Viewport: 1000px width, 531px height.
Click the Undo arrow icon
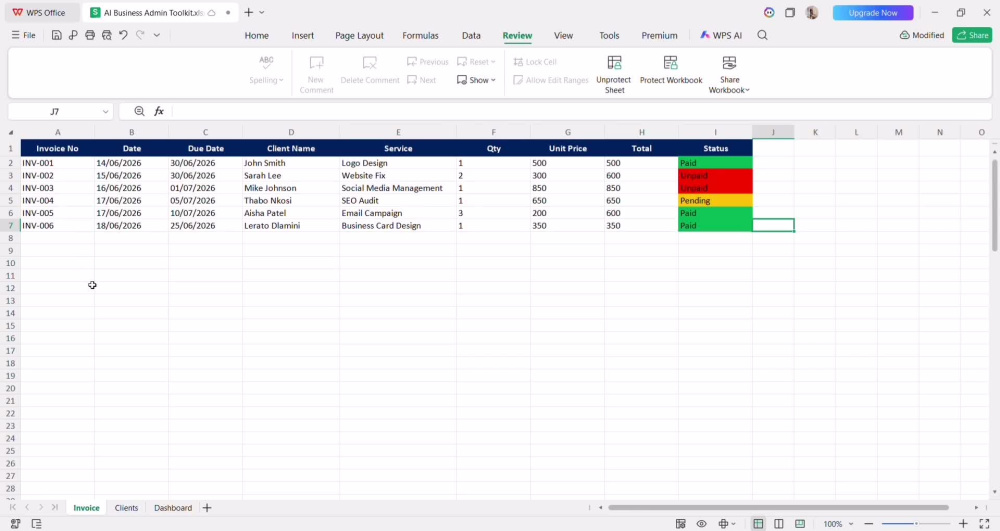tap(123, 35)
